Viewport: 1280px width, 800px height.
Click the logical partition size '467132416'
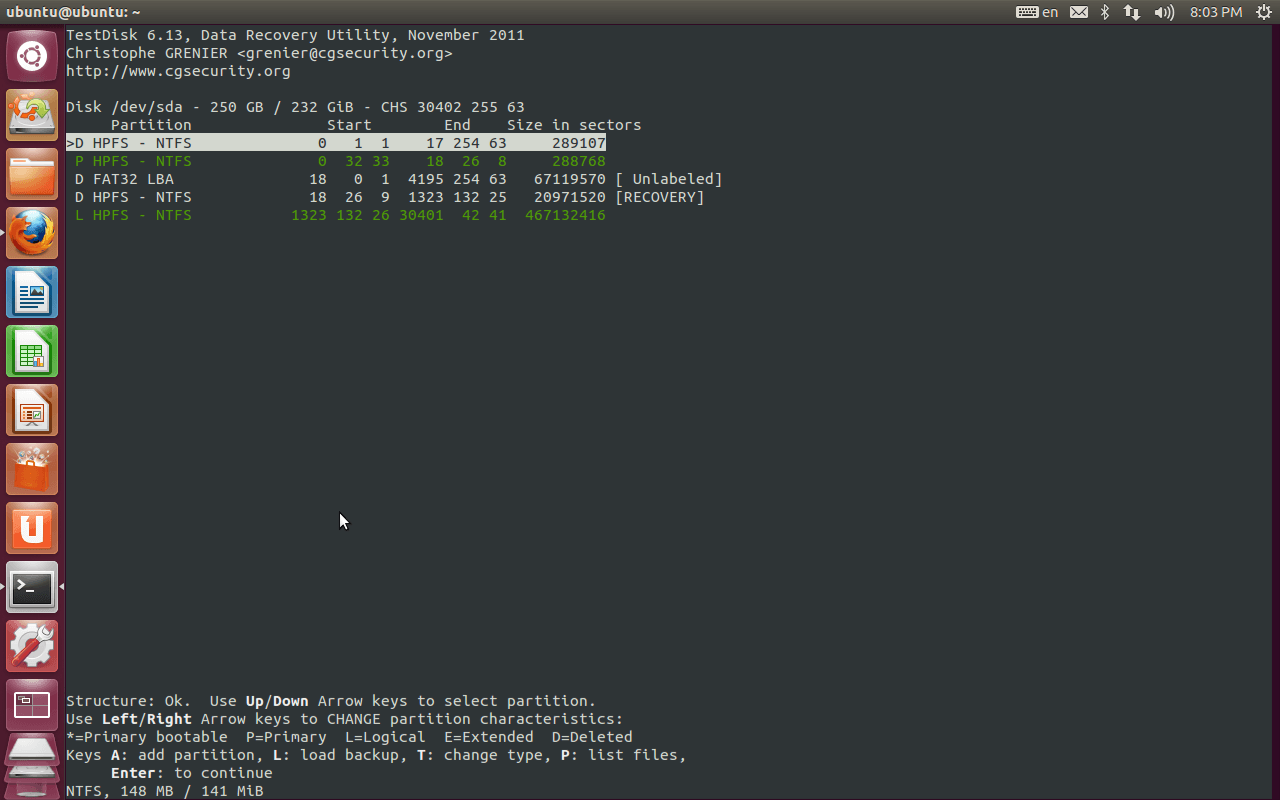[565, 215]
